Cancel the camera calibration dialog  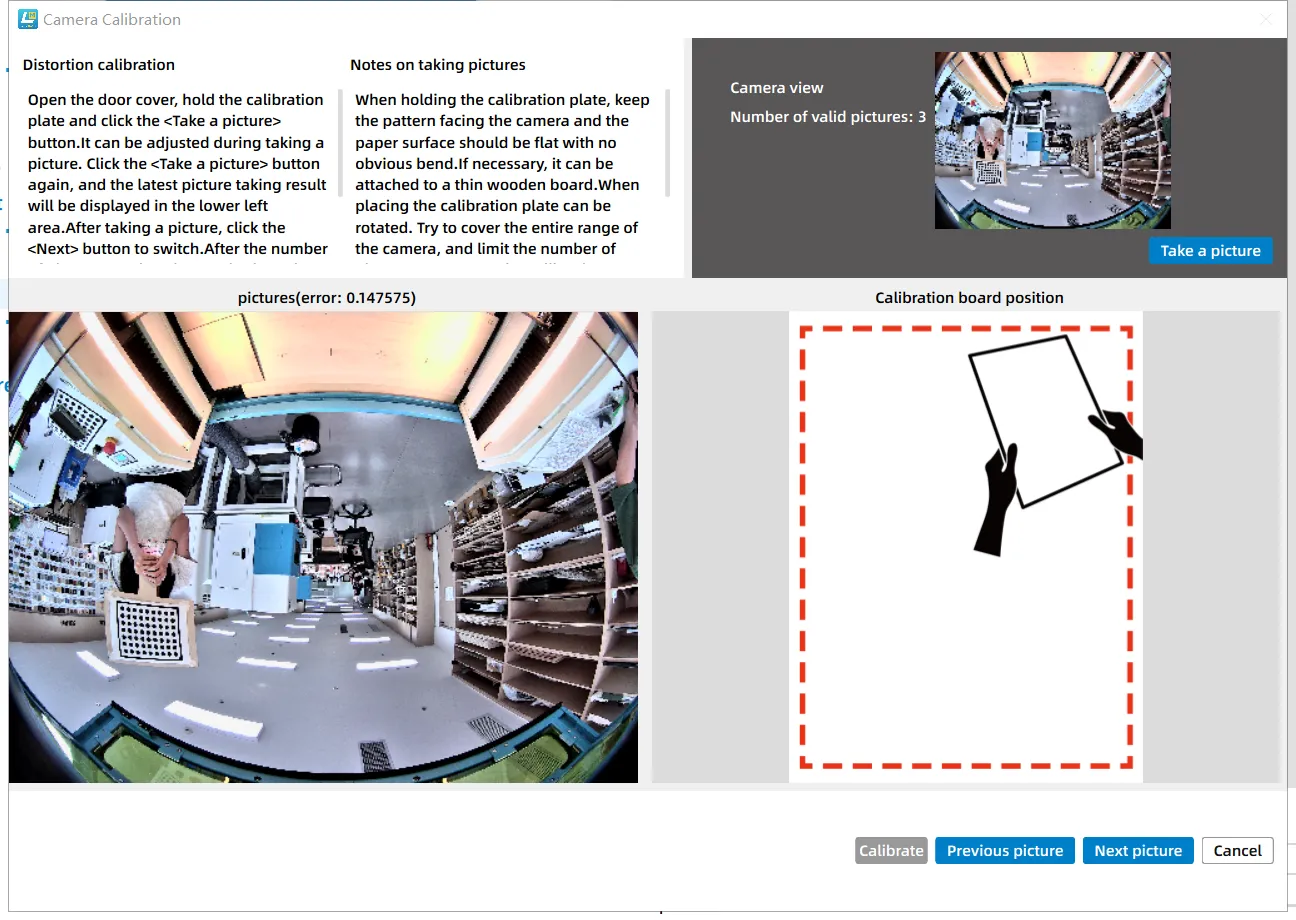pyautogui.click(x=1237, y=851)
